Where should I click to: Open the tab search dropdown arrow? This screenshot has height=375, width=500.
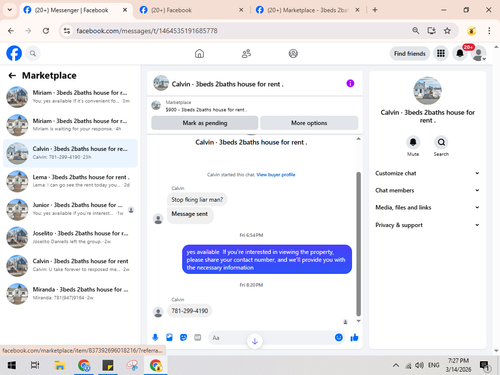tap(10, 10)
